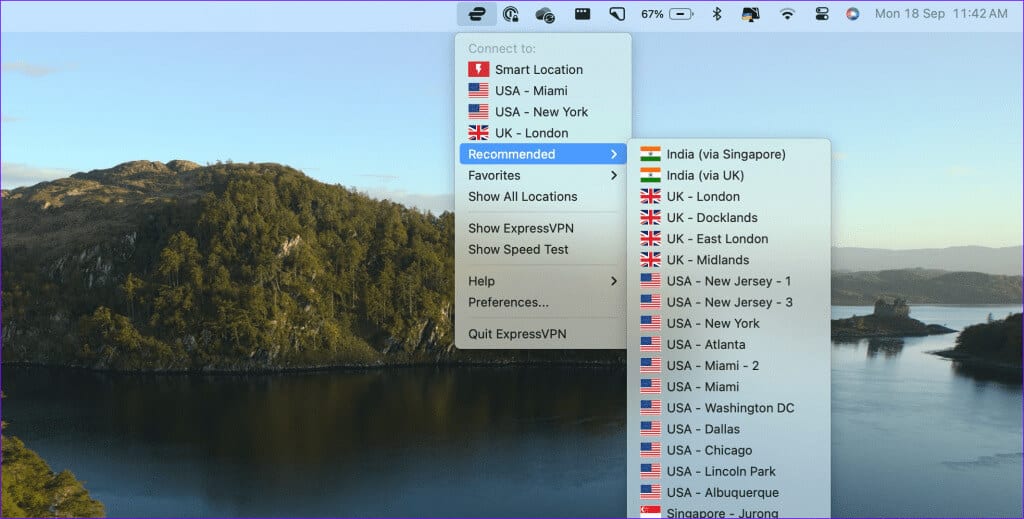This screenshot has width=1024, height=519.
Task: Pick USA - New York in Recommended submenu
Action: (x=729, y=323)
